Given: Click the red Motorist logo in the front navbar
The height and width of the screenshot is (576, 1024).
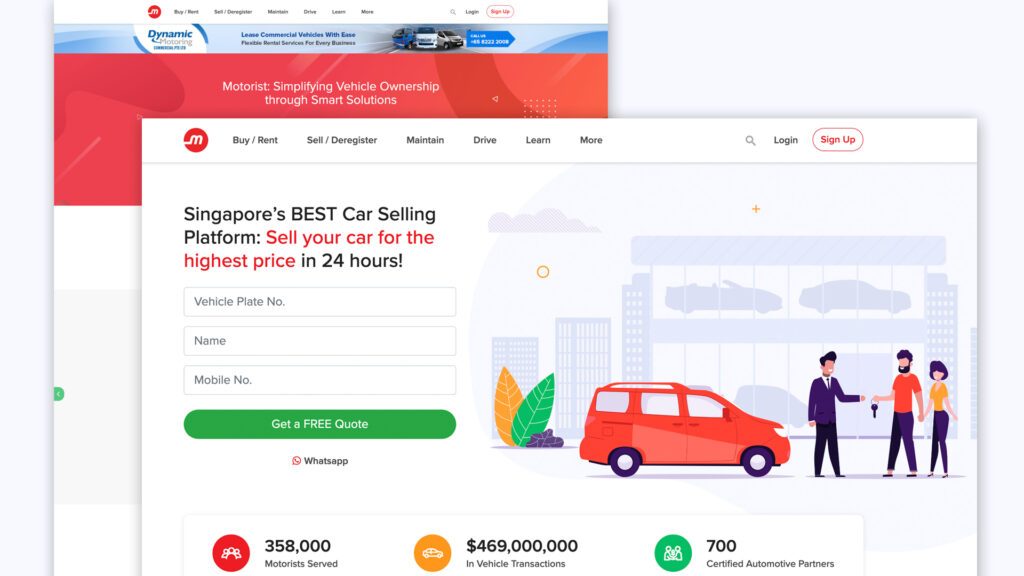Looking at the screenshot, I should pos(195,140).
